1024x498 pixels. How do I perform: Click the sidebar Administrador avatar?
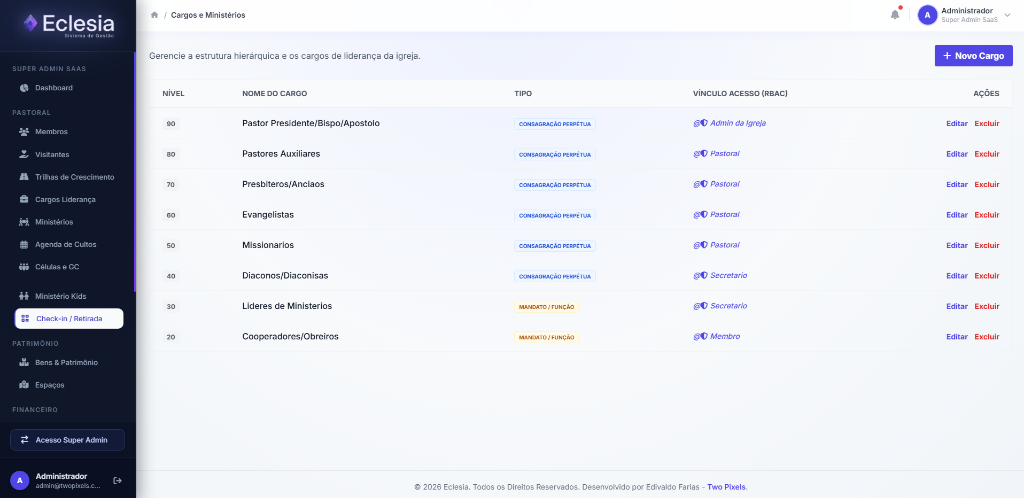coord(20,480)
